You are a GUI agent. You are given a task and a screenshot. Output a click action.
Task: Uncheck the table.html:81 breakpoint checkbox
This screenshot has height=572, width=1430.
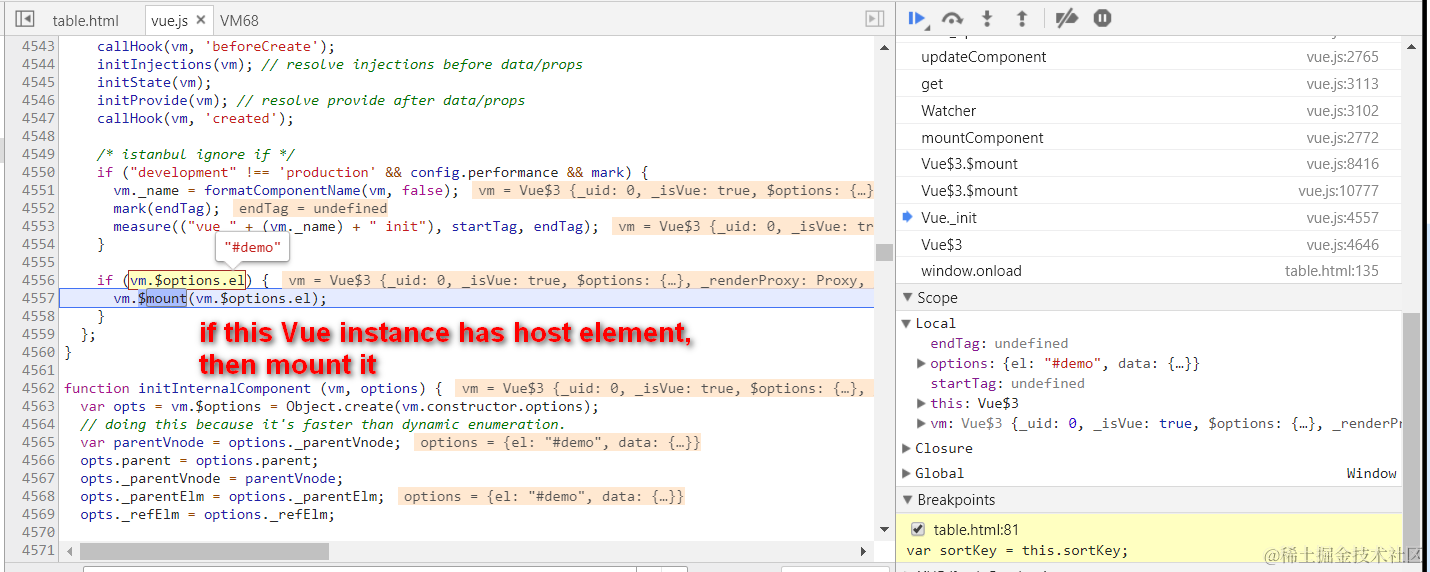tap(918, 530)
